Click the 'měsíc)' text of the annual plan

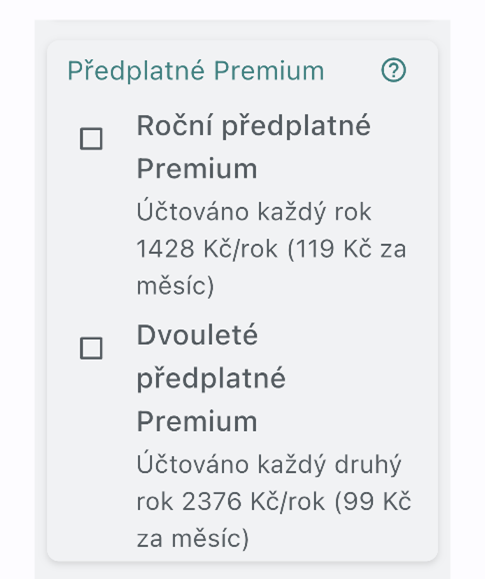(175, 286)
